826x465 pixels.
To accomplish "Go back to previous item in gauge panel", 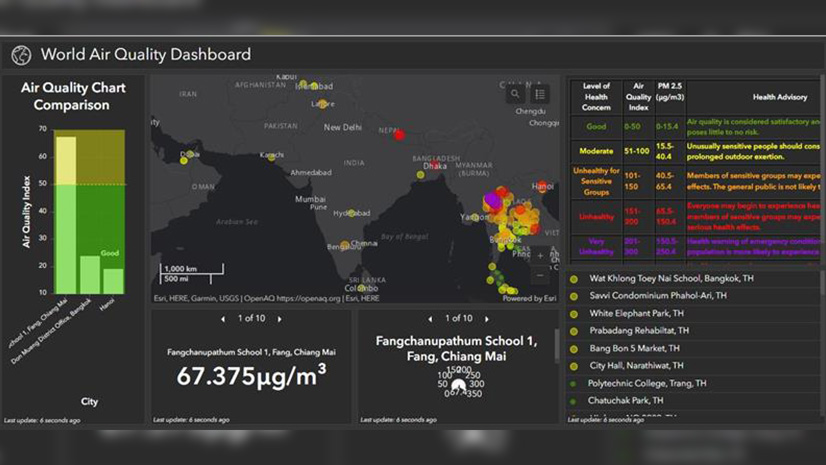I will click(x=430, y=319).
